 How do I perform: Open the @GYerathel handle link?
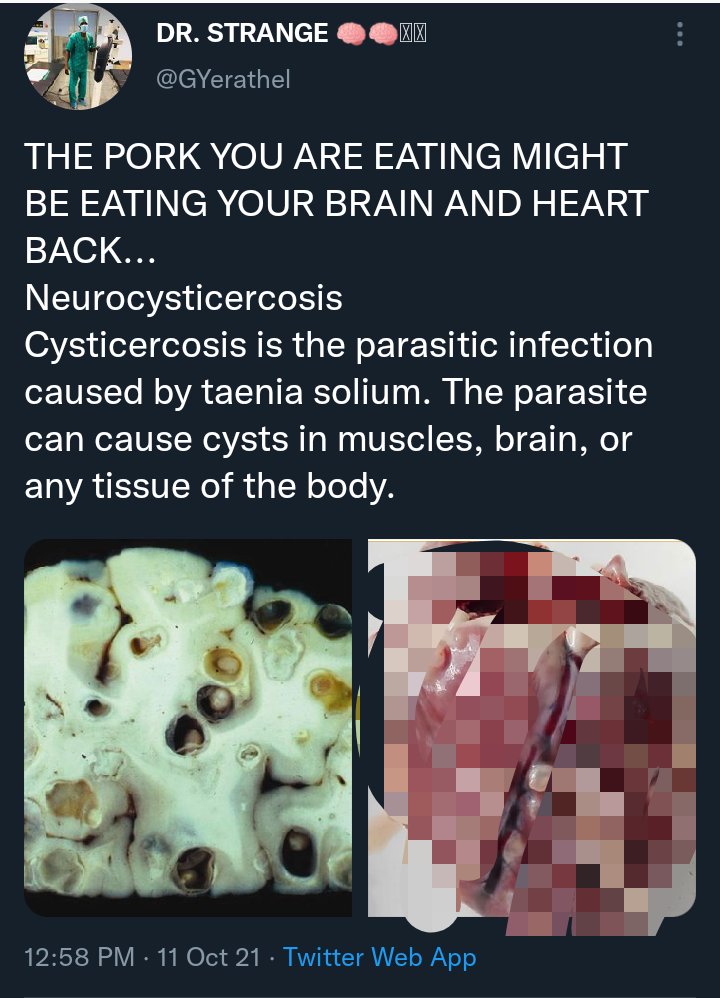coord(223,80)
